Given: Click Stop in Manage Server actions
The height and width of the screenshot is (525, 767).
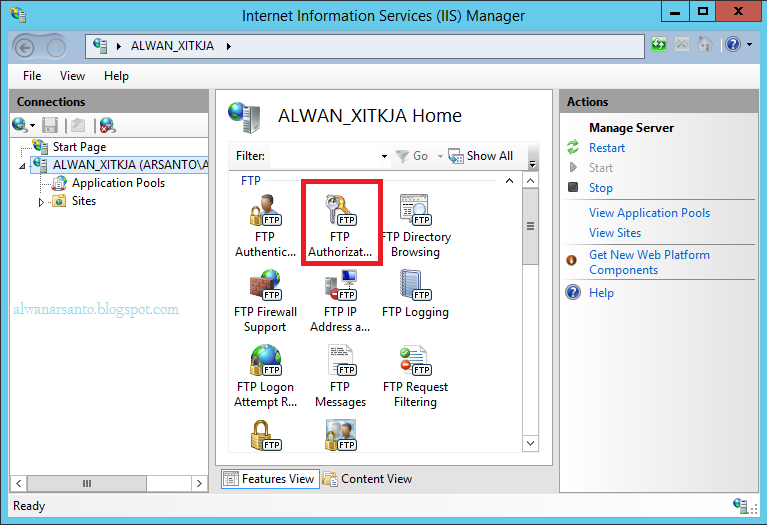Looking at the screenshot, I should coord(601,188).
